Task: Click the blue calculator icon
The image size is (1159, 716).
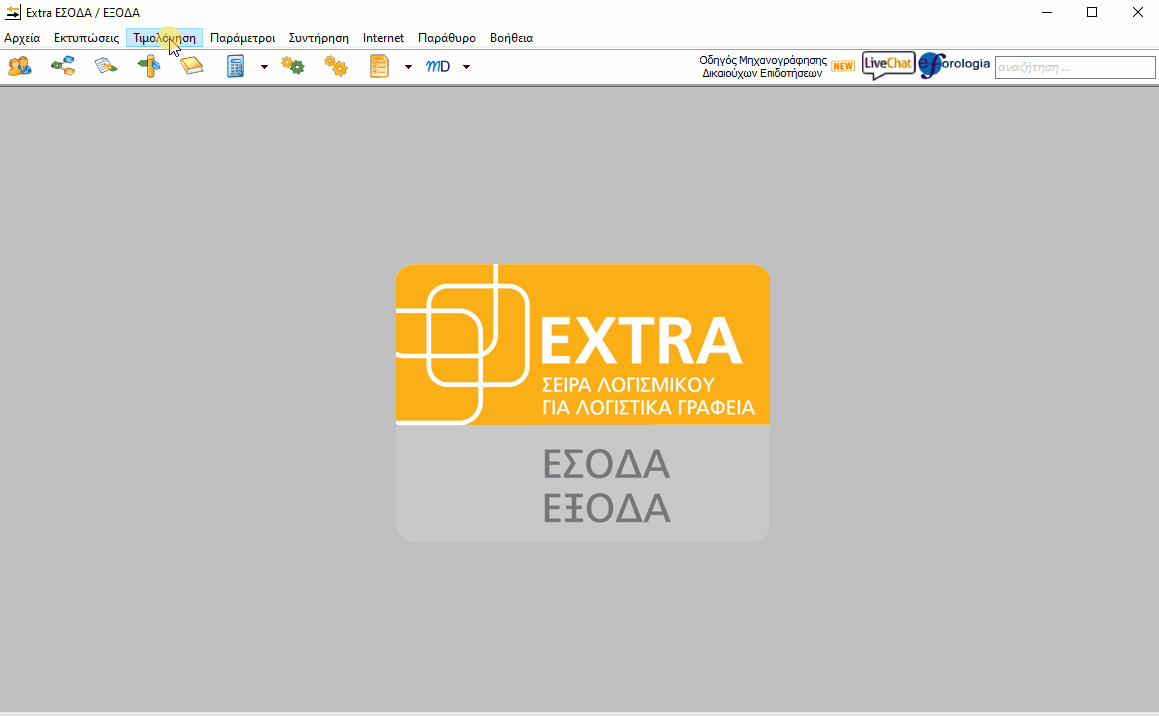Action: coord(236,67)
